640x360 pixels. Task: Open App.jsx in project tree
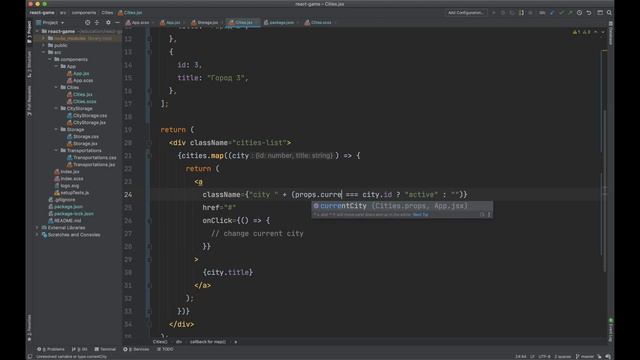pos(78,73)
